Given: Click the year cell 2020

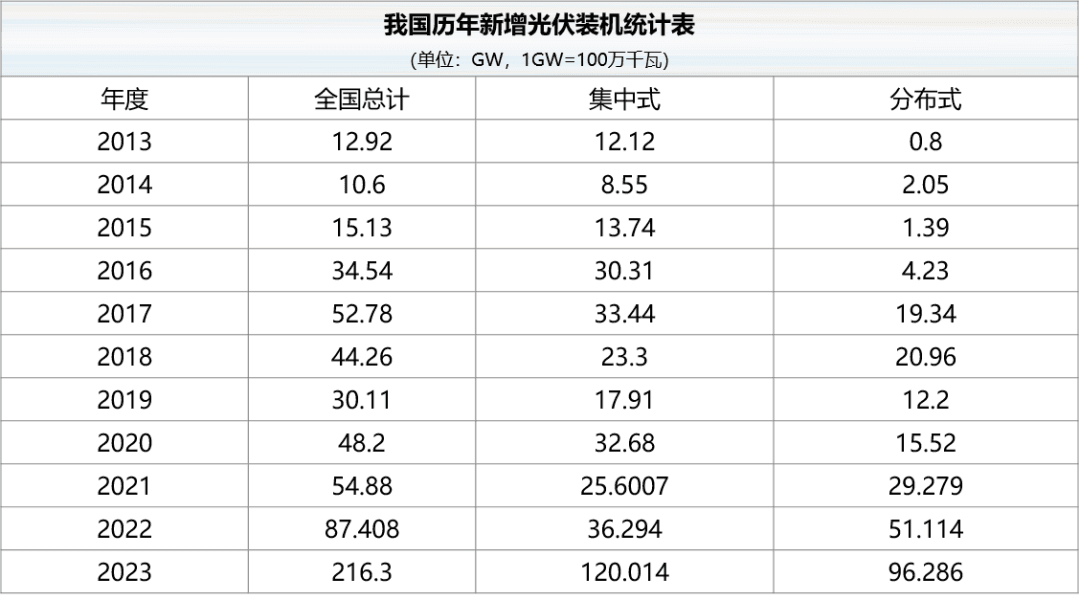Looking at the screenshot, I should [x=125, y=443].
